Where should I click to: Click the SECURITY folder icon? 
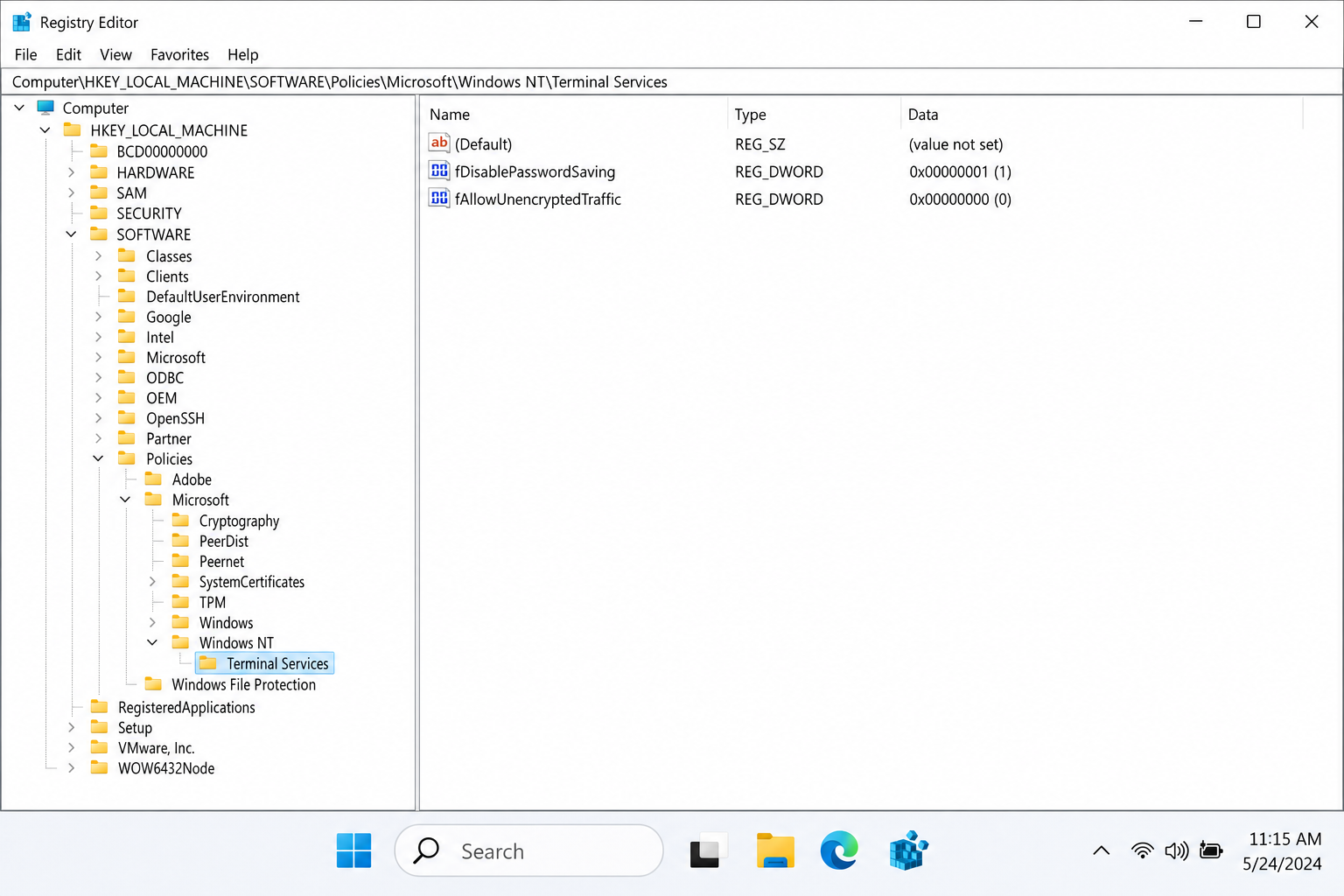pos(99,213)
